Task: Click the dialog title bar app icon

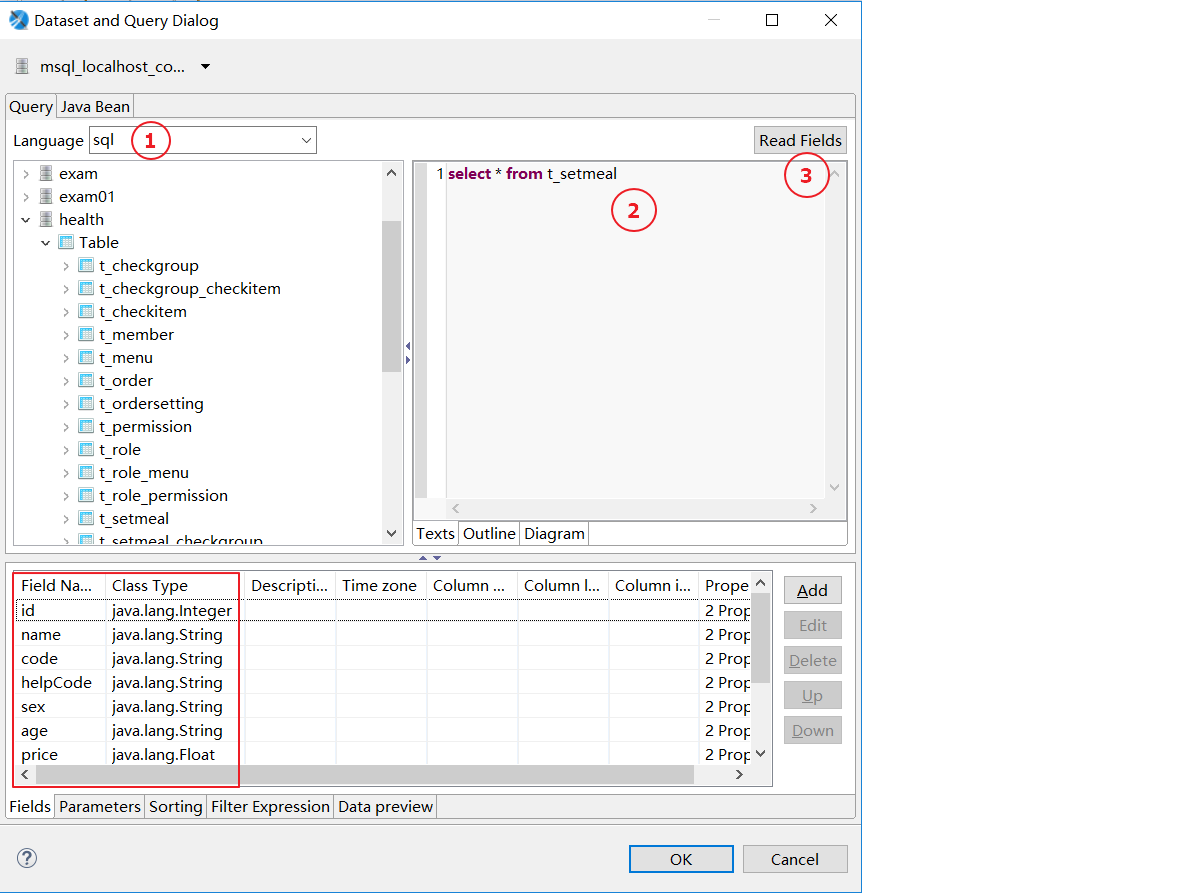Action: click(x=19, y=20)
